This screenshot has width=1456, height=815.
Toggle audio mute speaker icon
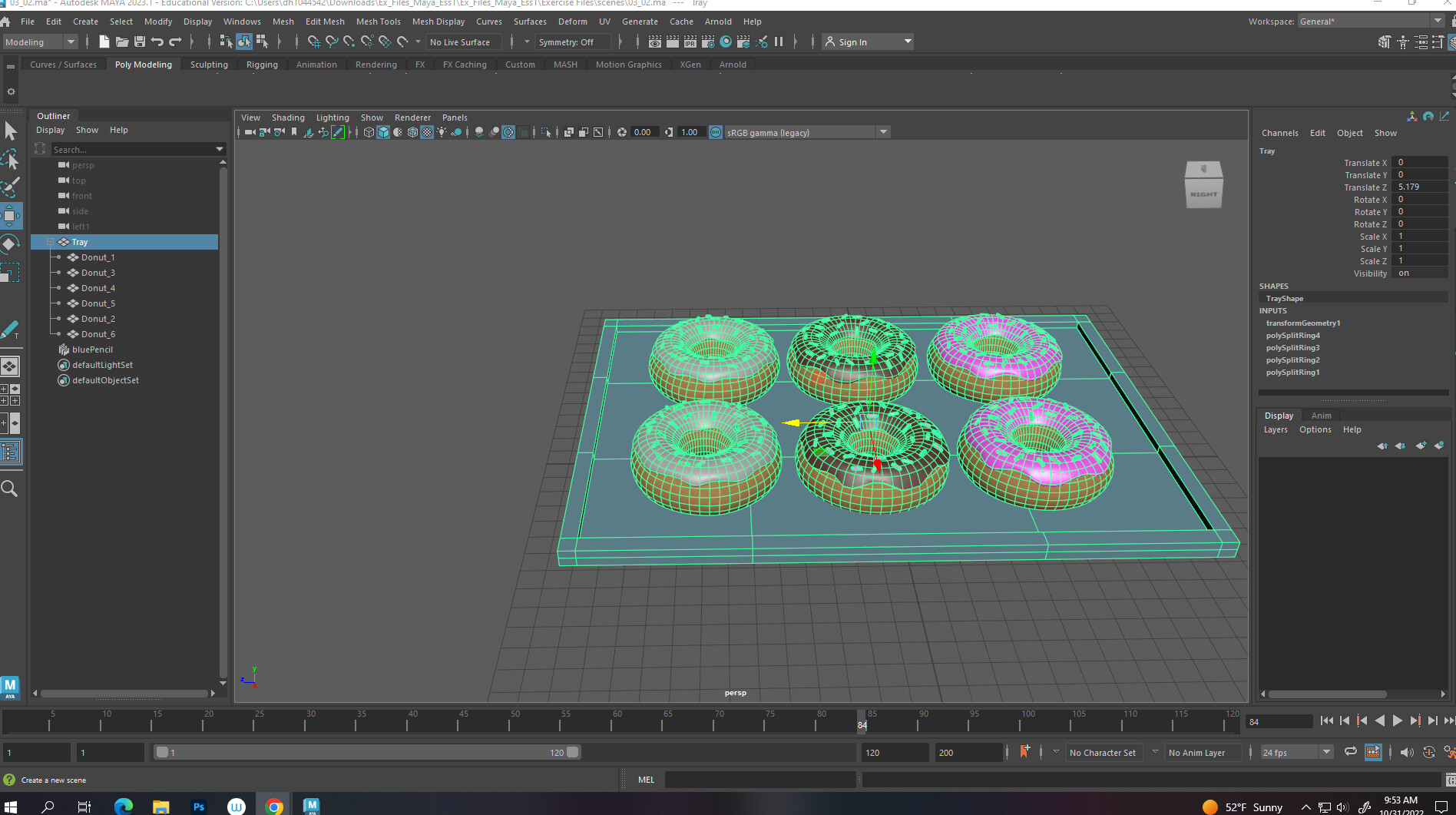(1406, 752)
